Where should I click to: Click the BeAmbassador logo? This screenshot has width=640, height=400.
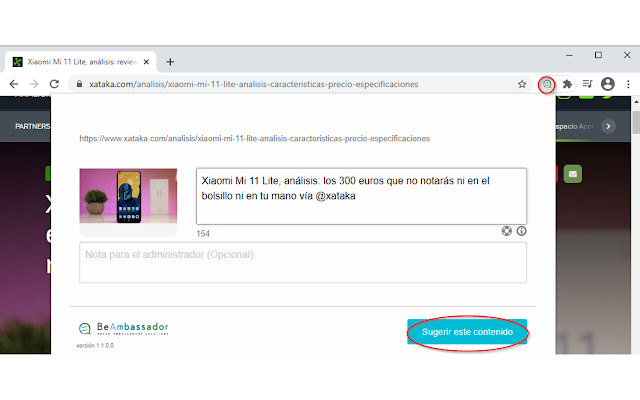pyautogui.click(x=124, y=328)
